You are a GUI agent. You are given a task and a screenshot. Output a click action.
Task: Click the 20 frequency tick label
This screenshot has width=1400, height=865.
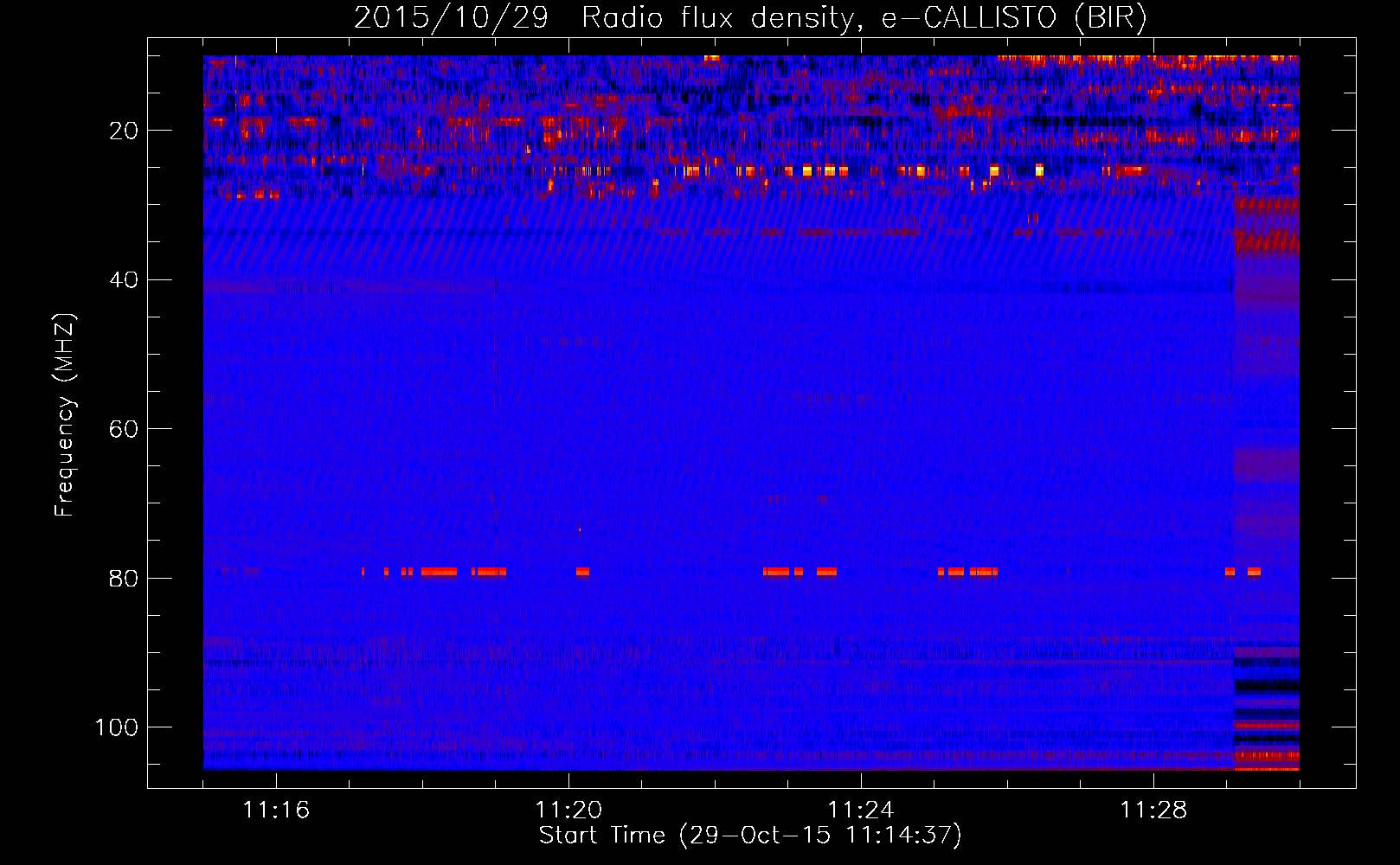click(x=124, y=131)
